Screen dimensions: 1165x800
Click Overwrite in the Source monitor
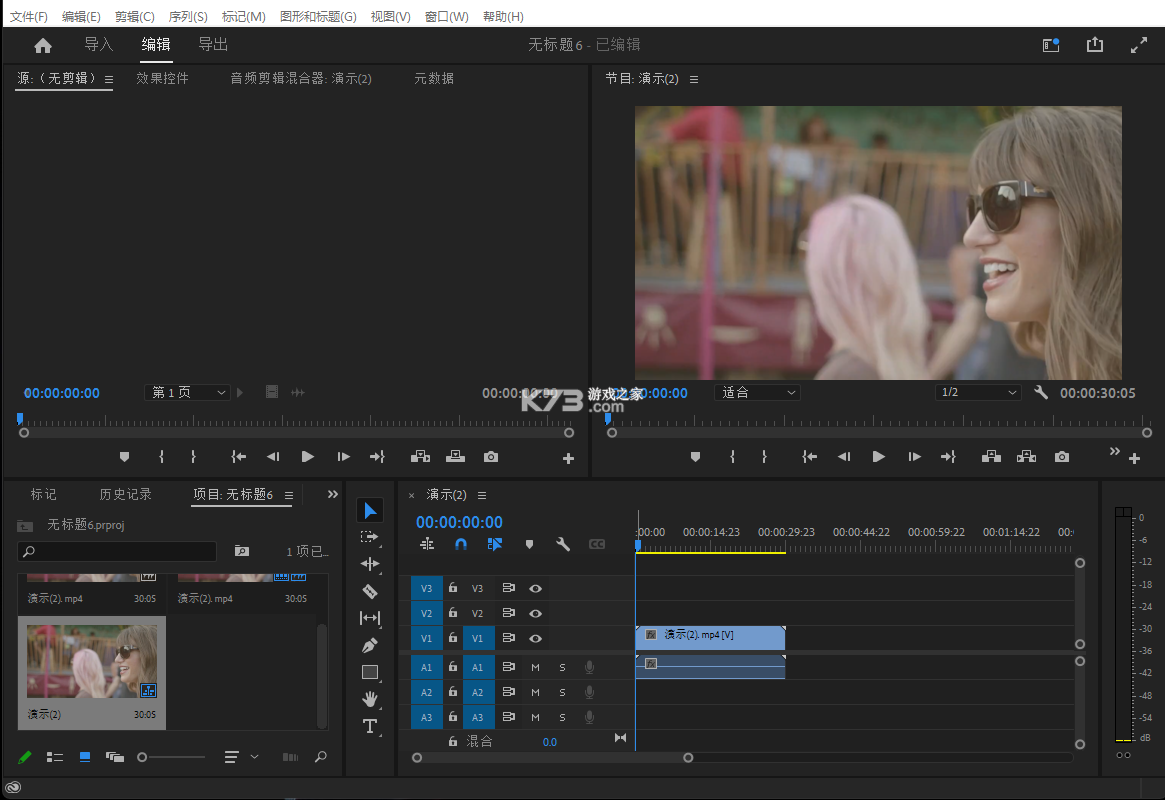point(455,457)
